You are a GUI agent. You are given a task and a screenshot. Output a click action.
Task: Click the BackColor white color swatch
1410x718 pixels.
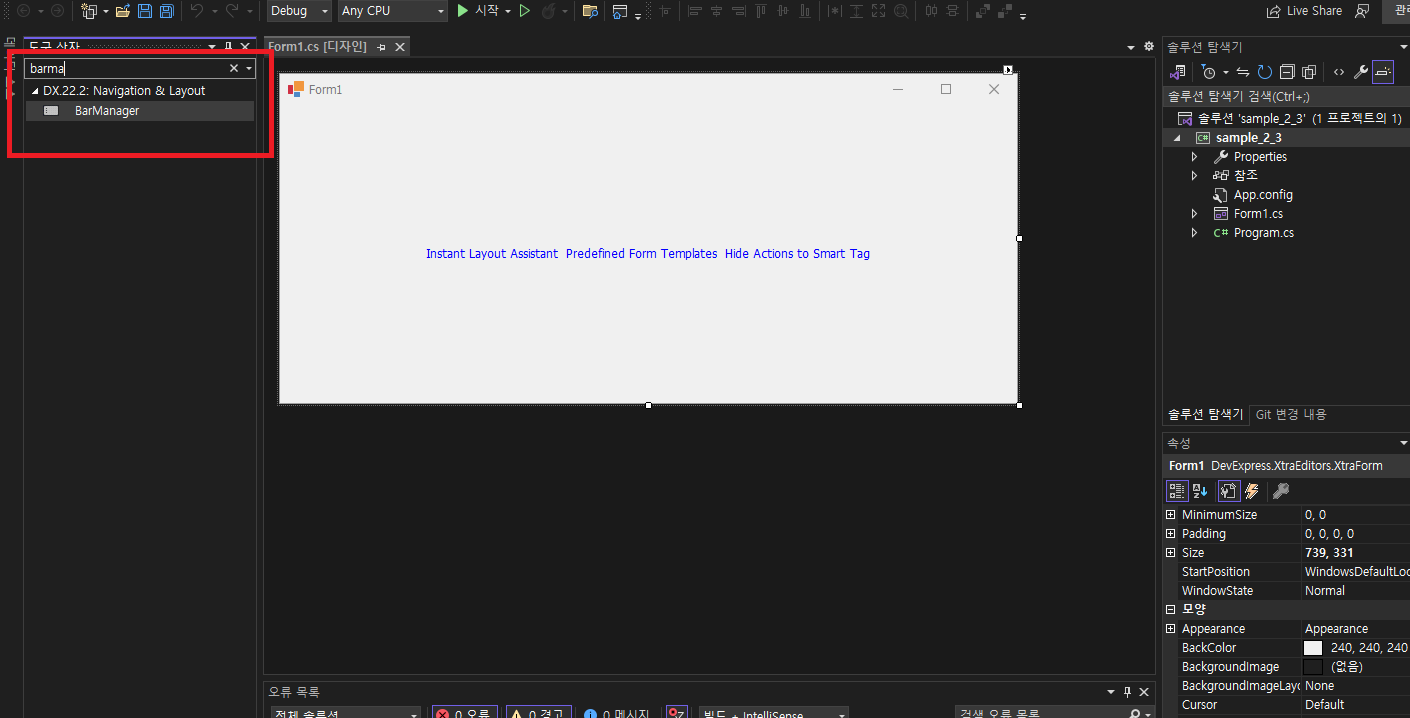click(1313, 648)
